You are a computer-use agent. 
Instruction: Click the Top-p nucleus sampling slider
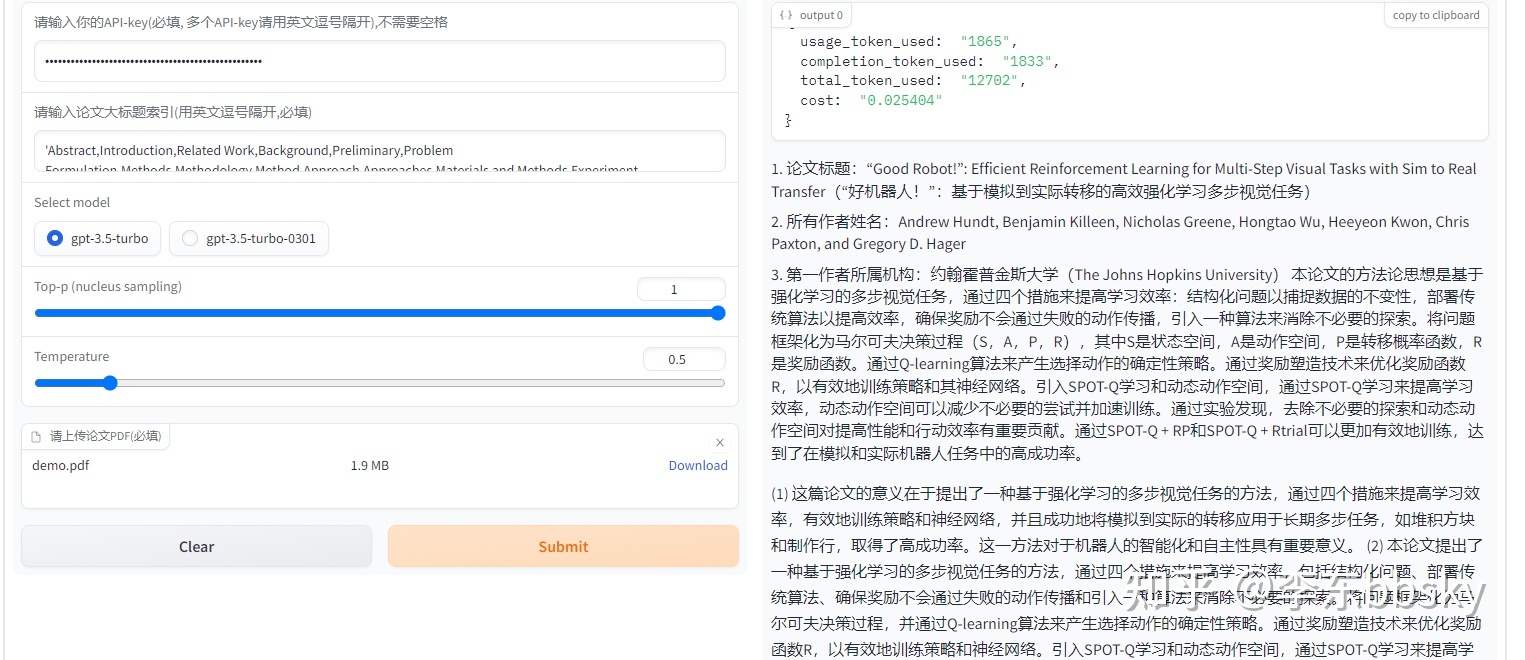(379, 313)
